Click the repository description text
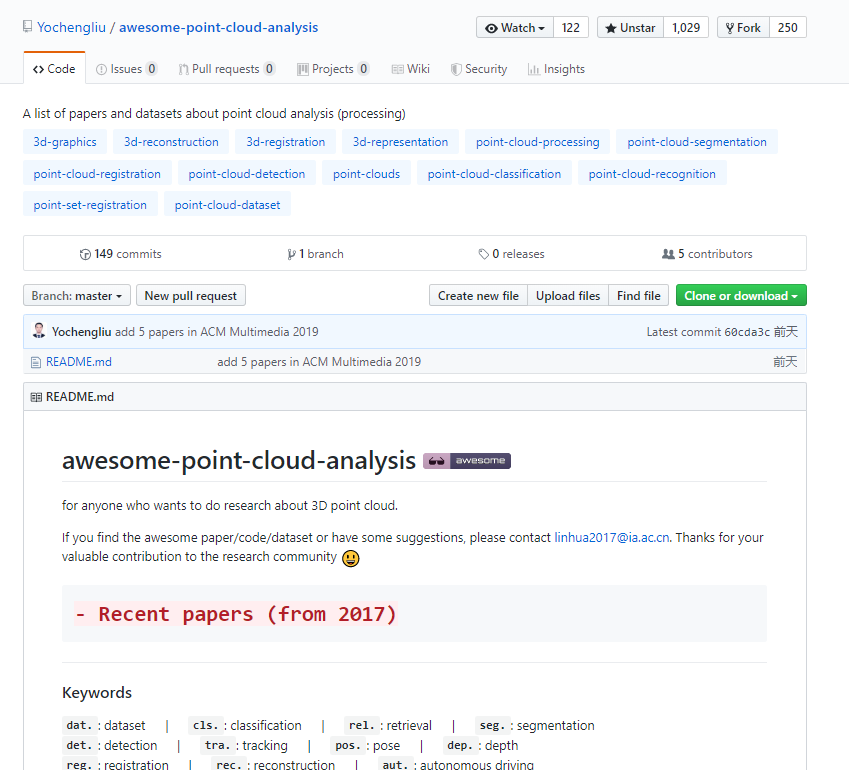The height and width of the screenshot is (770, 849). coord(214,114)
